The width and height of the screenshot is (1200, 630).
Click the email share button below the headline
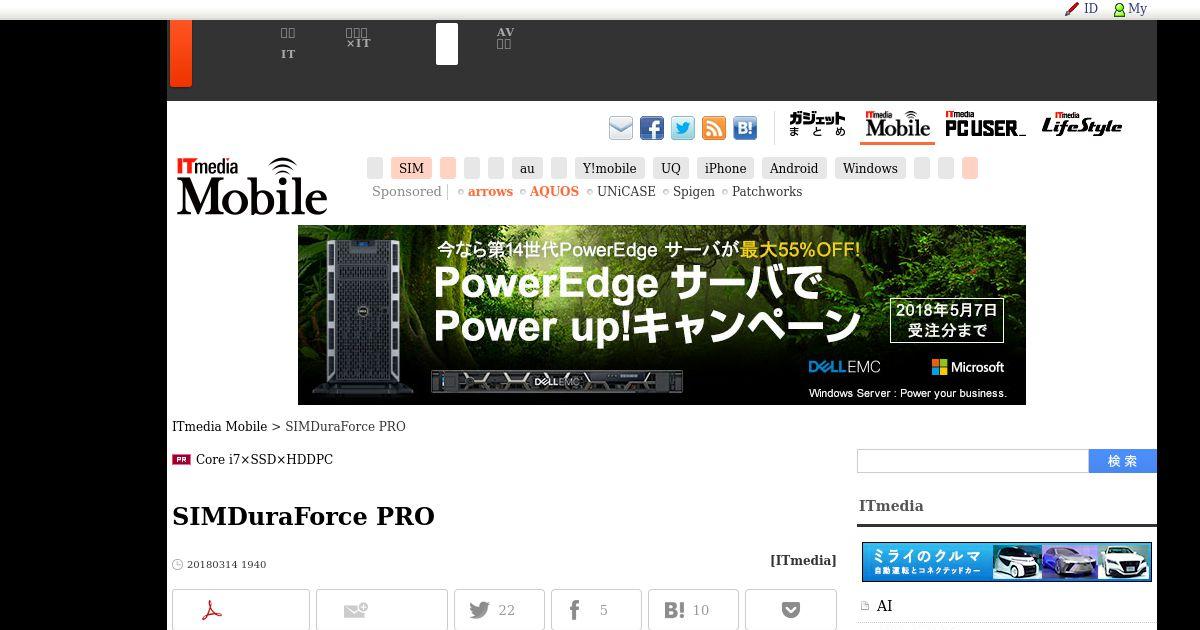382,610
